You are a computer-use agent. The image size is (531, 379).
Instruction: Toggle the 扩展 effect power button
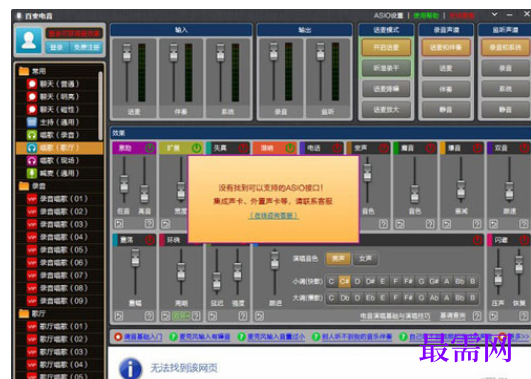pyautogui.click(x=196, y=148)
